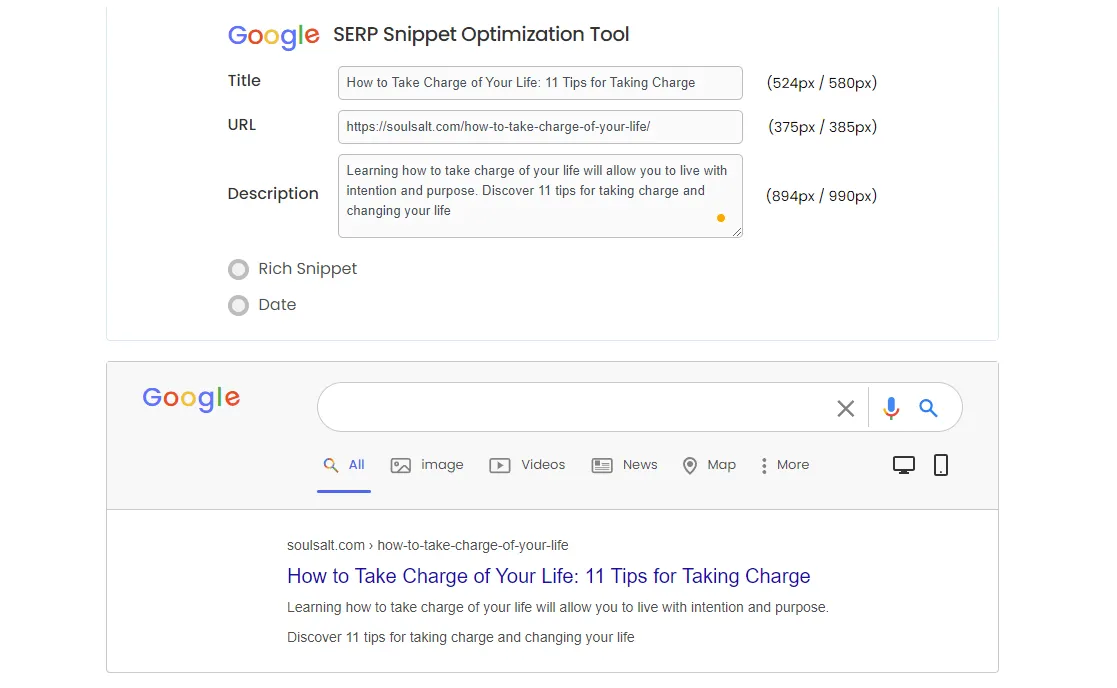Enable the Date option
The width and height of the screenshot is (1117, 688).
[238, 305]
